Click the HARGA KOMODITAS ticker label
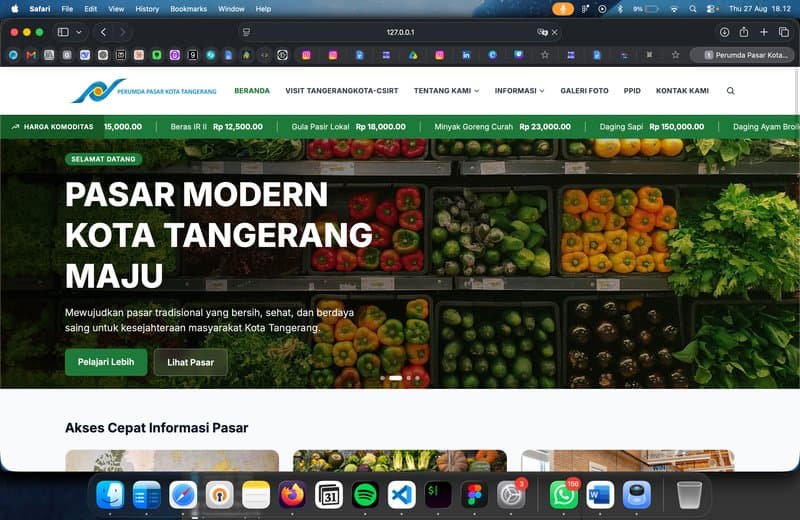The image size is (800, 520). 53,127
